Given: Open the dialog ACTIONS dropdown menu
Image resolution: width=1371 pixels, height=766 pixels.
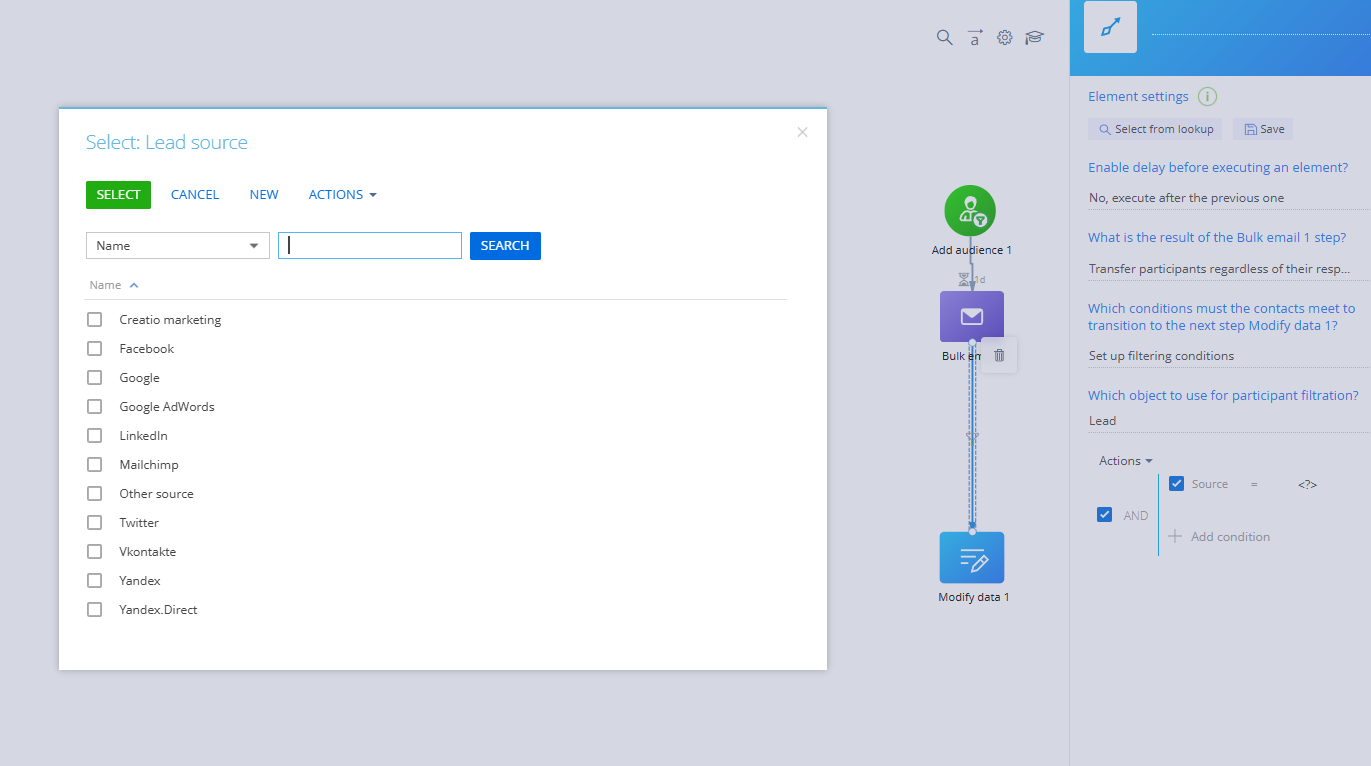Looking at the screenshot, I should (x=343, y=195).
